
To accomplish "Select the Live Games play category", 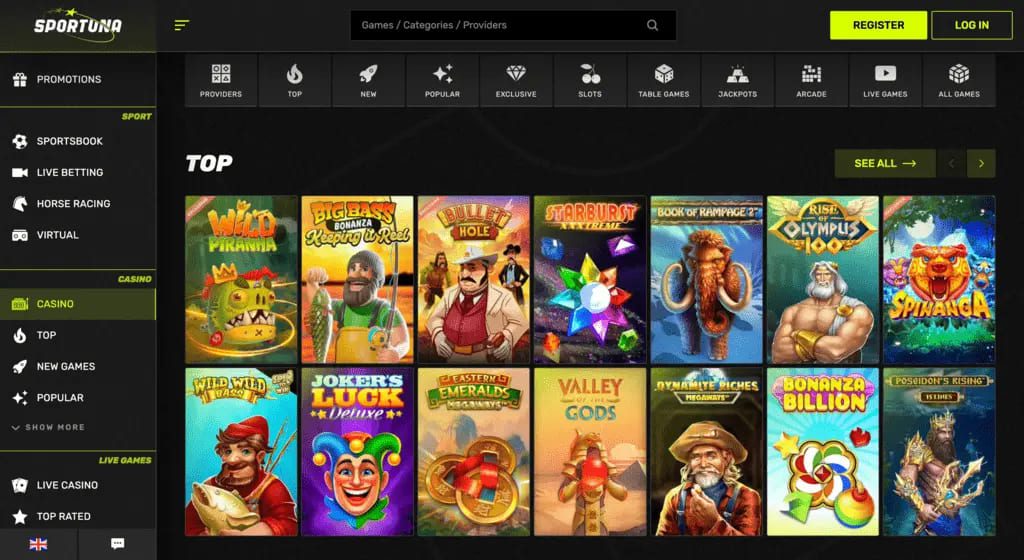I will (885, 80).
